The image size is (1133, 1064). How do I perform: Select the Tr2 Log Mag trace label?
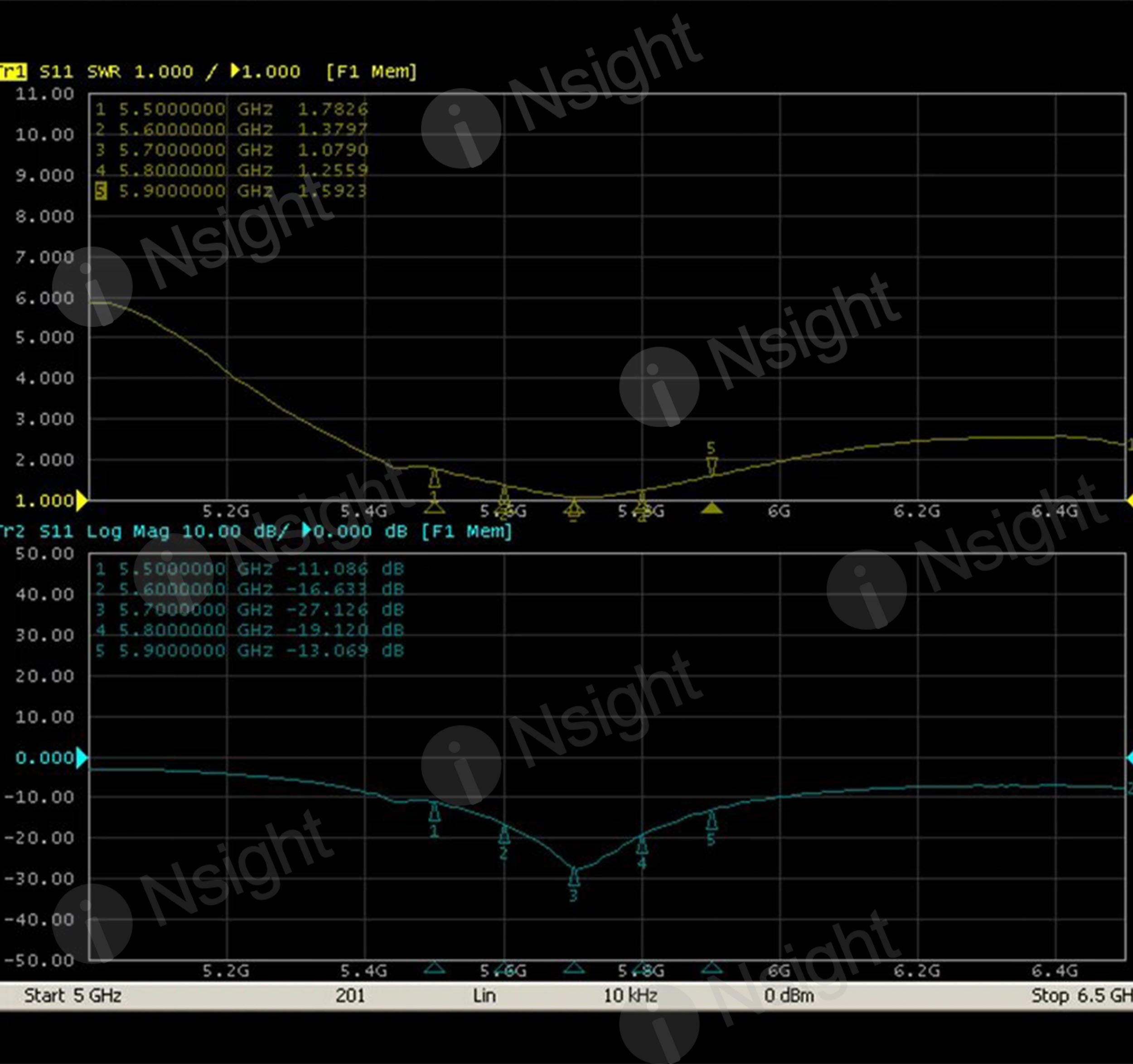(x=13, y=532)
